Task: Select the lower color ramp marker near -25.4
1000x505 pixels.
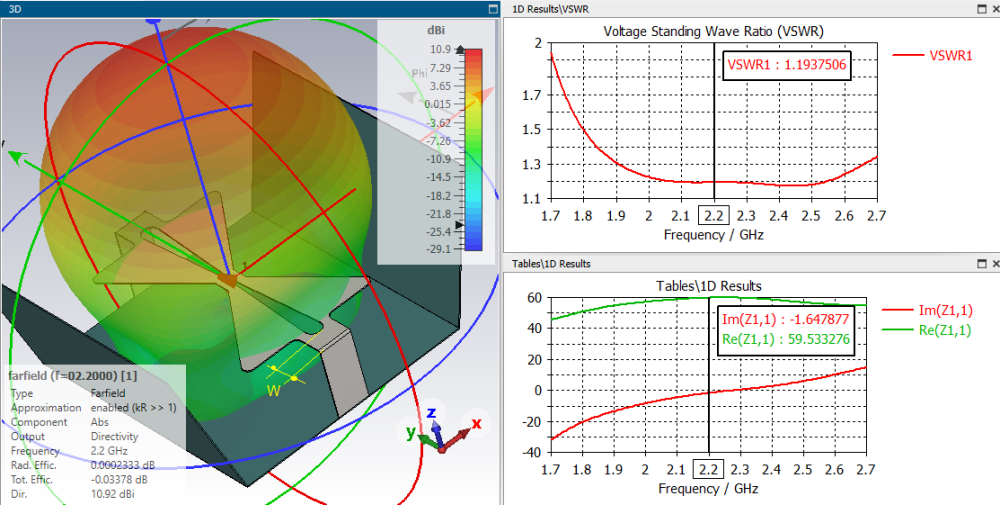Action: 459,226
